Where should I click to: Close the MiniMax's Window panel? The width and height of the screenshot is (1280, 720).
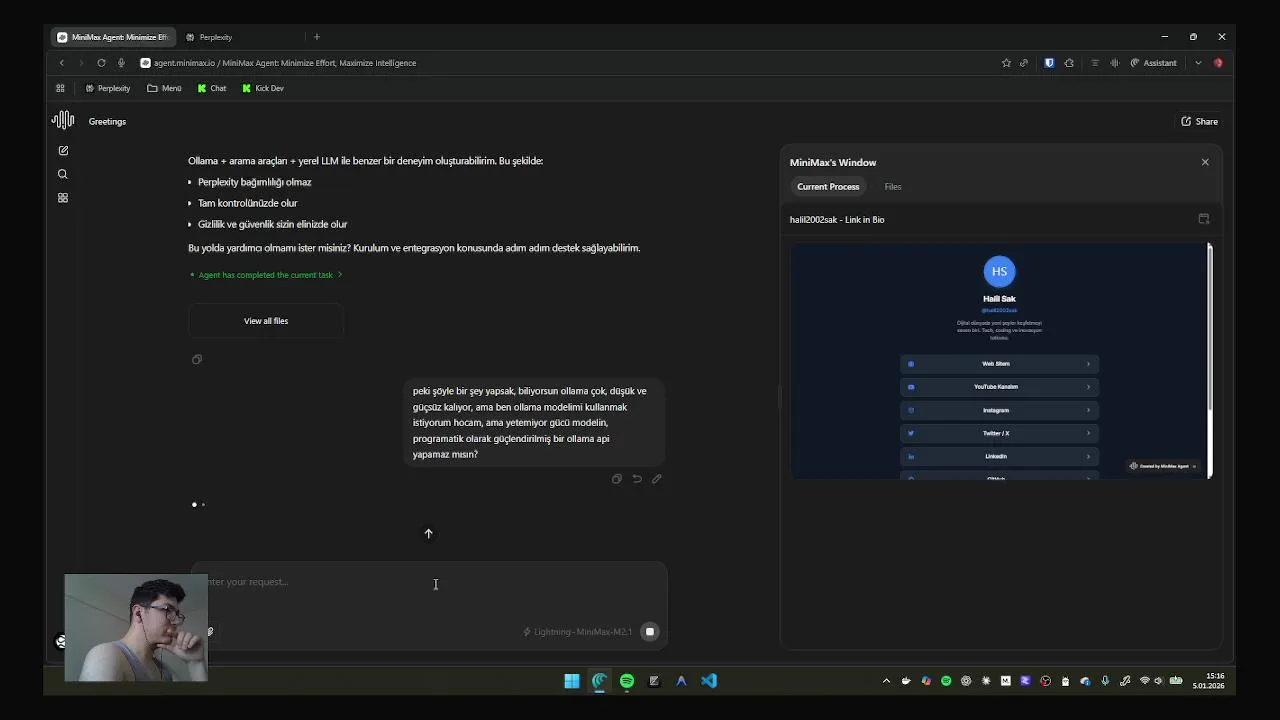[1205, 162]
